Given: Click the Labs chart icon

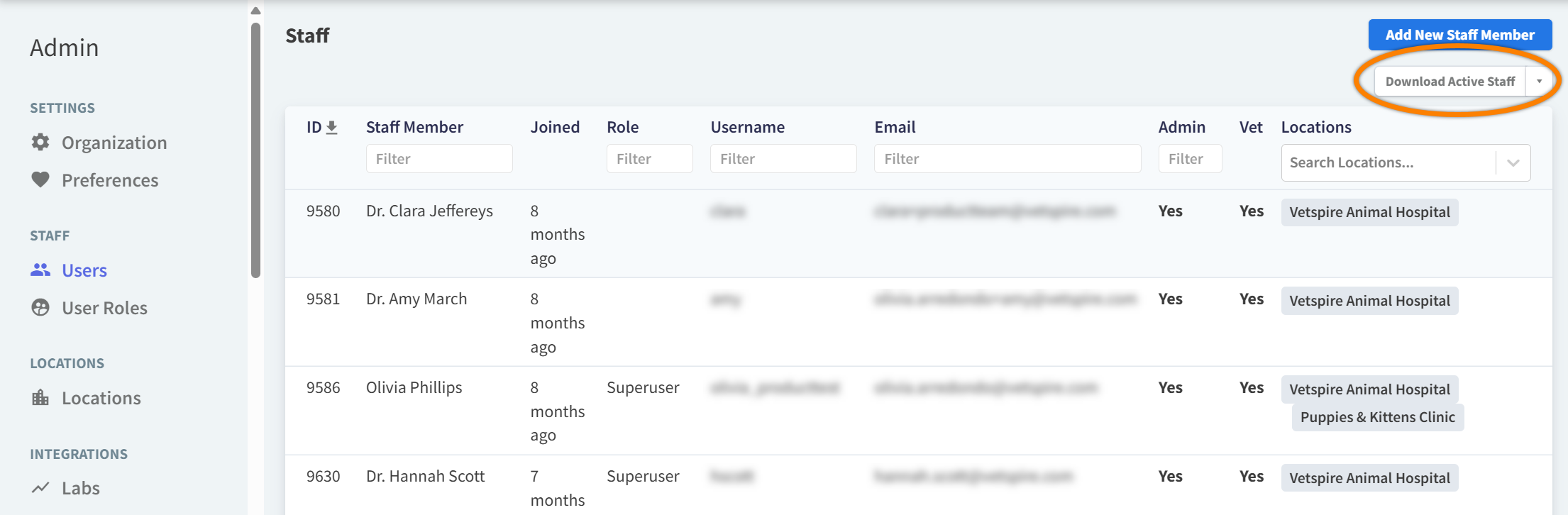Looking at the screenshot, I should [40, 487].
